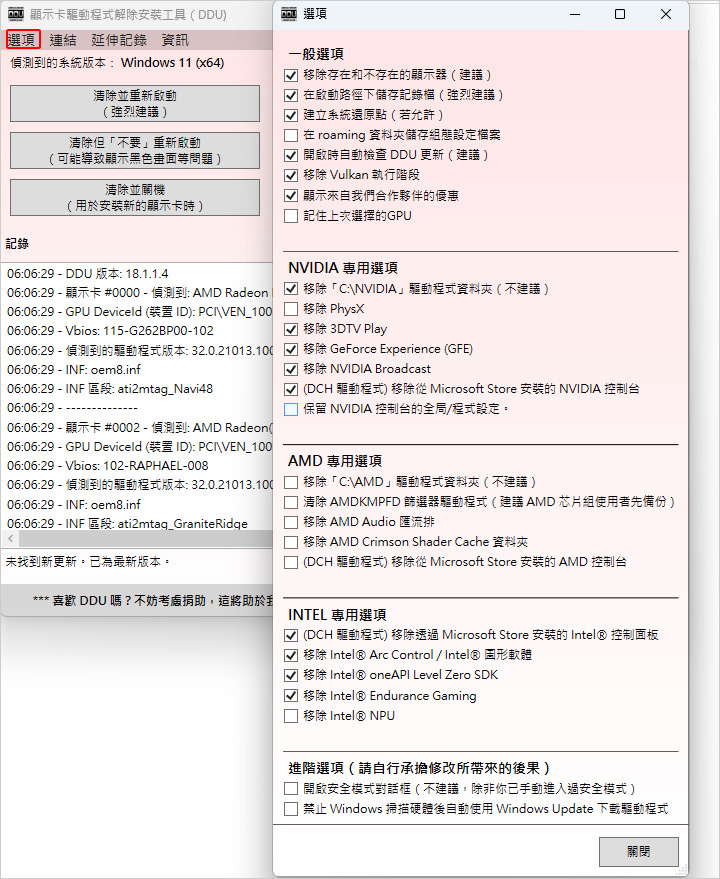Screen dimensions: 720x879
Task: Uncheck 移除存在和不存在的顯示器 option
Action: [290, 75]
